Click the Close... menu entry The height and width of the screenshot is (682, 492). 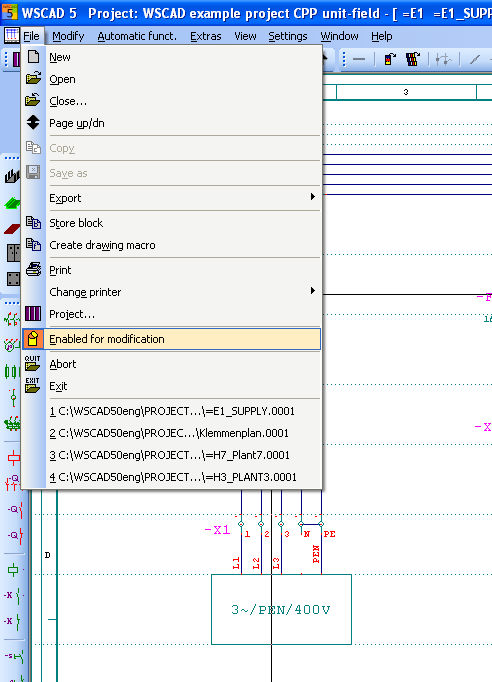point(171,101)
